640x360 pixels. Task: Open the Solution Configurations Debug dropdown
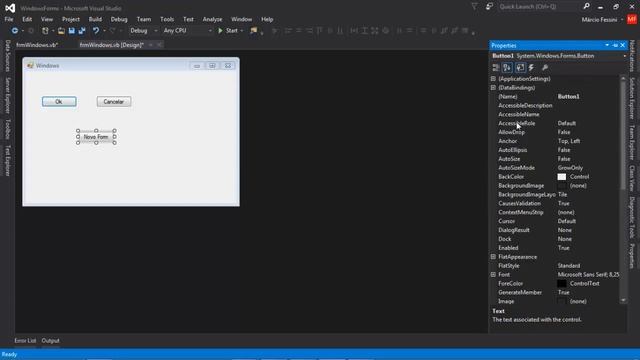pyautogui.click(x=143, y=31)
